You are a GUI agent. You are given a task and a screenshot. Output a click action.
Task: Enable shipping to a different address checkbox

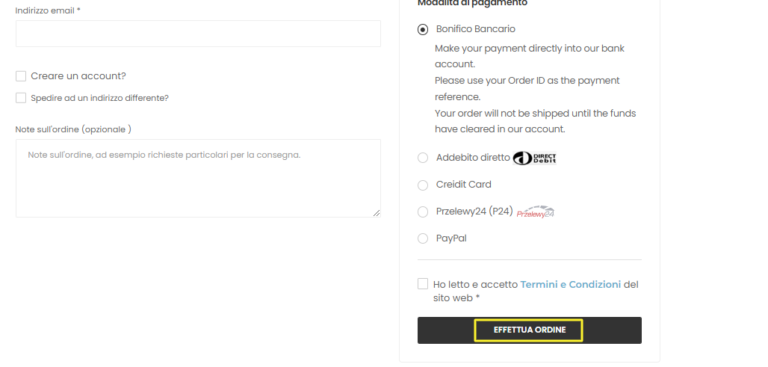point(21,98)
